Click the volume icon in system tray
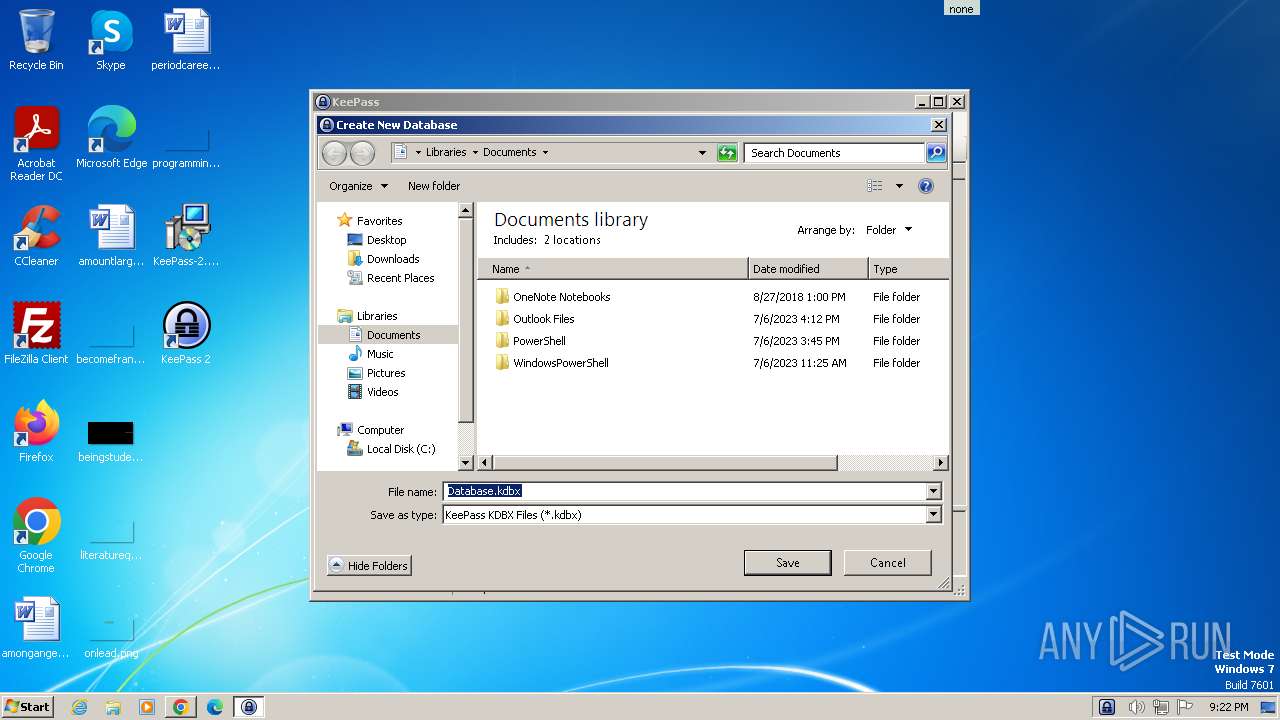Viewport: 1280px width, 720px height. (1137, 707)
